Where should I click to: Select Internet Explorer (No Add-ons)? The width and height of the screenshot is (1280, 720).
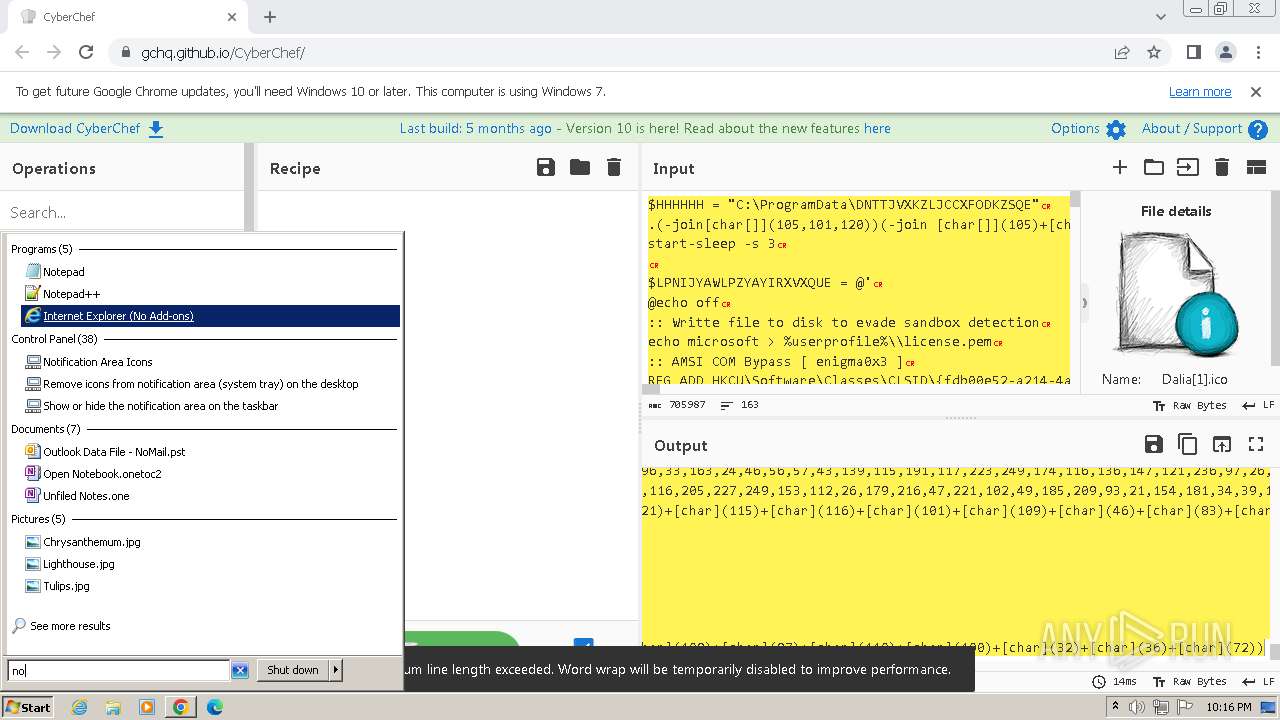coord(210,316)
